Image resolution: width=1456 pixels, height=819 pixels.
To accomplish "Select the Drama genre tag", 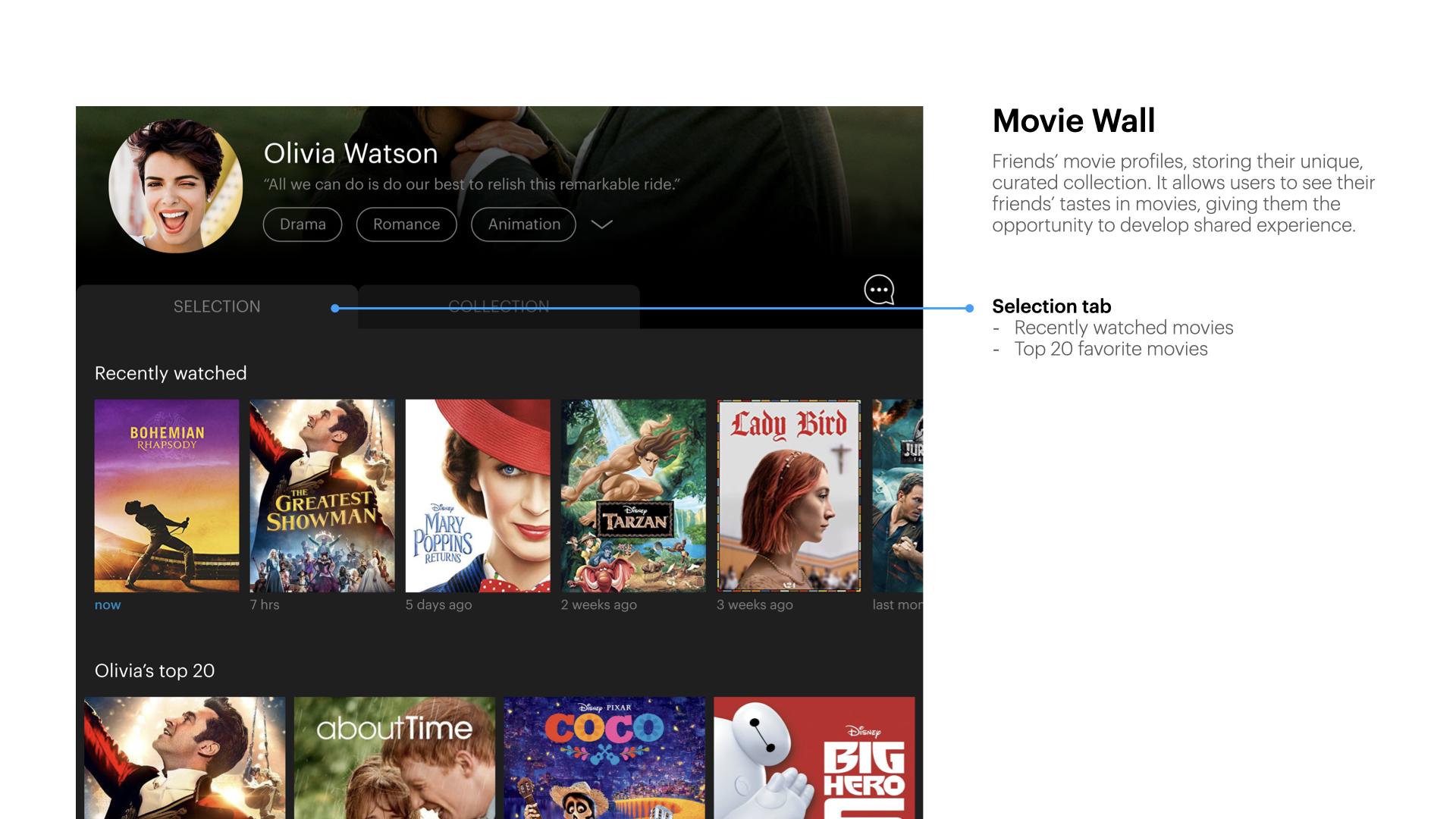I will 303,224.
